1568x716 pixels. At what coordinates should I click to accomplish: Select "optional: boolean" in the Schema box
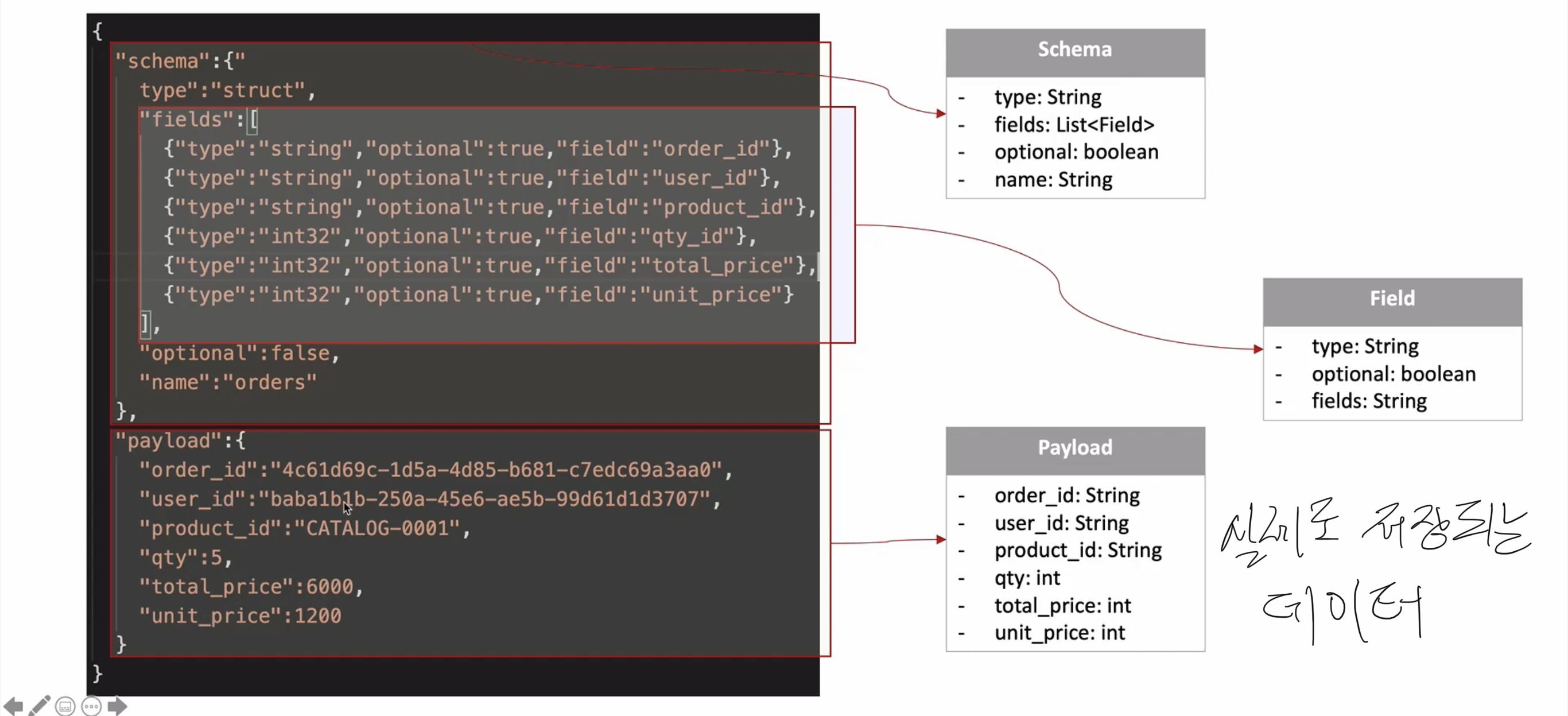point(1076,152)
